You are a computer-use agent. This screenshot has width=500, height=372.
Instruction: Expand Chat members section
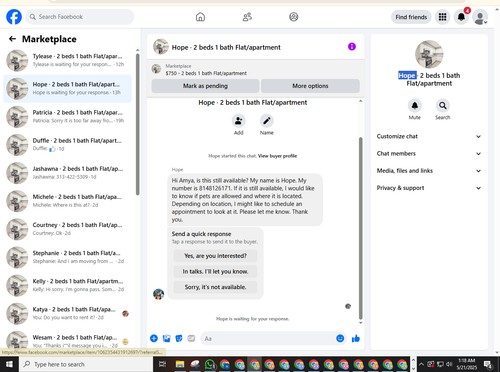coord(429,154)
